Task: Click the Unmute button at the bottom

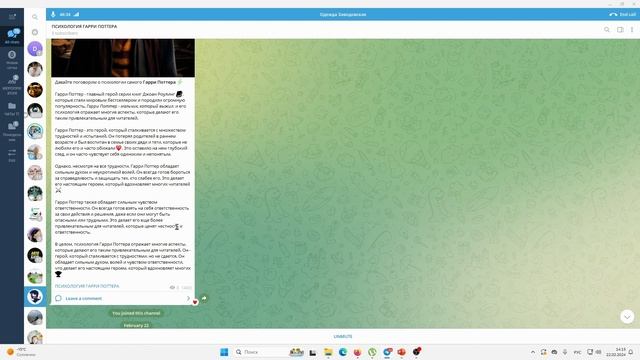Action: (x=343, y=336)
